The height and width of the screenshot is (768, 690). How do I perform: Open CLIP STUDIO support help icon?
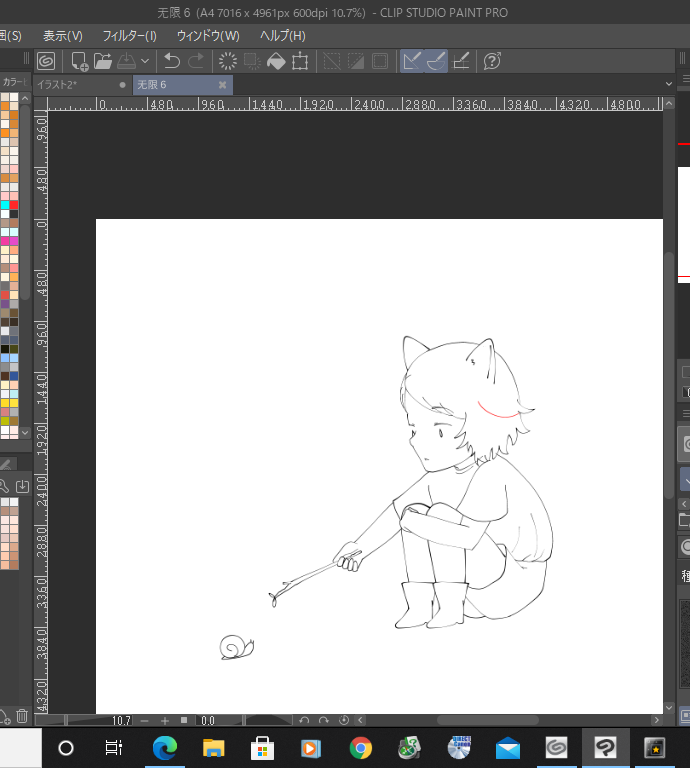coord(492,61)
